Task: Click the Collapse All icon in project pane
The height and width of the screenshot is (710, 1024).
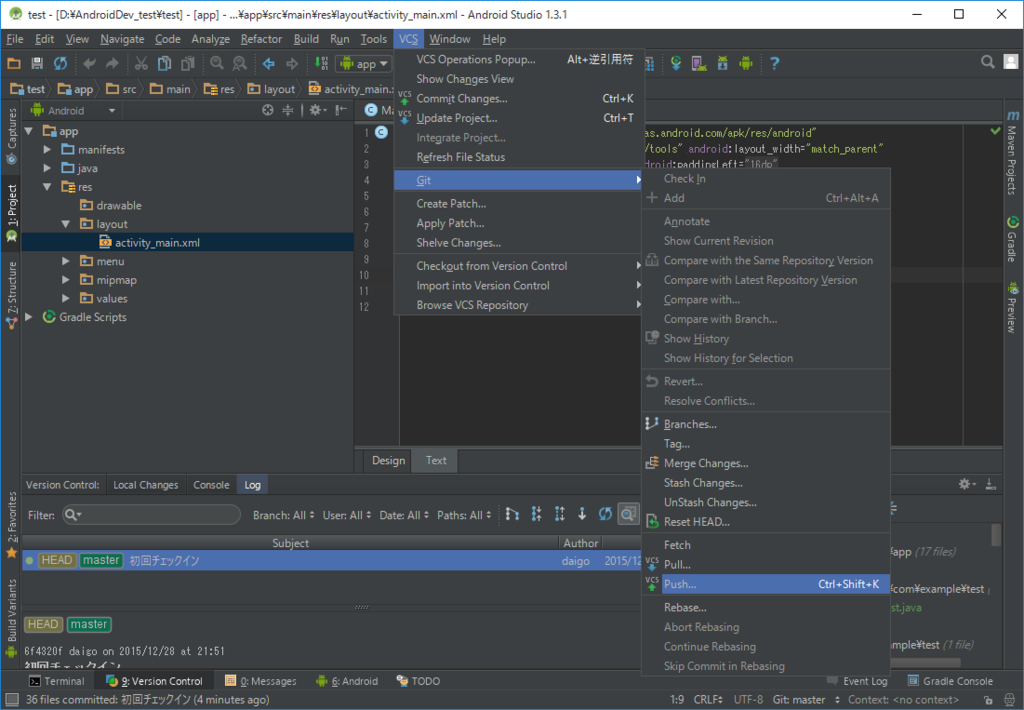Action: click(x=287, y=110)
